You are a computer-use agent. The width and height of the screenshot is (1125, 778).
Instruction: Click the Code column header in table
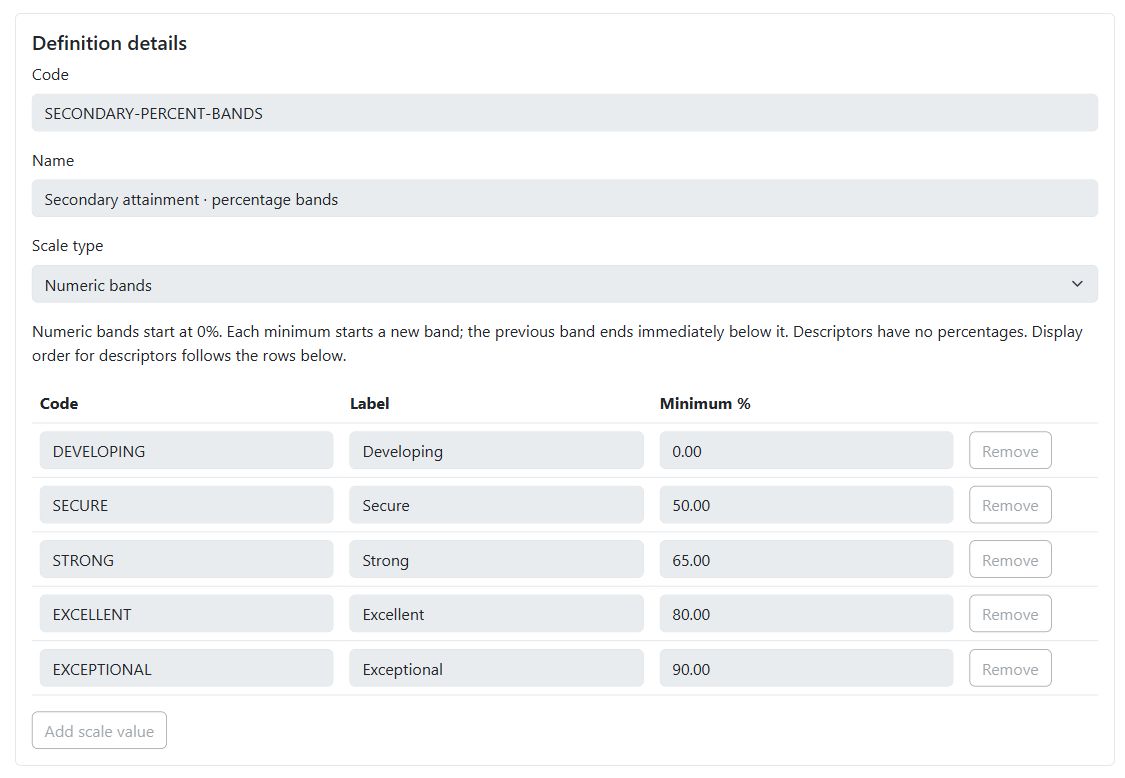pos(59,403)
